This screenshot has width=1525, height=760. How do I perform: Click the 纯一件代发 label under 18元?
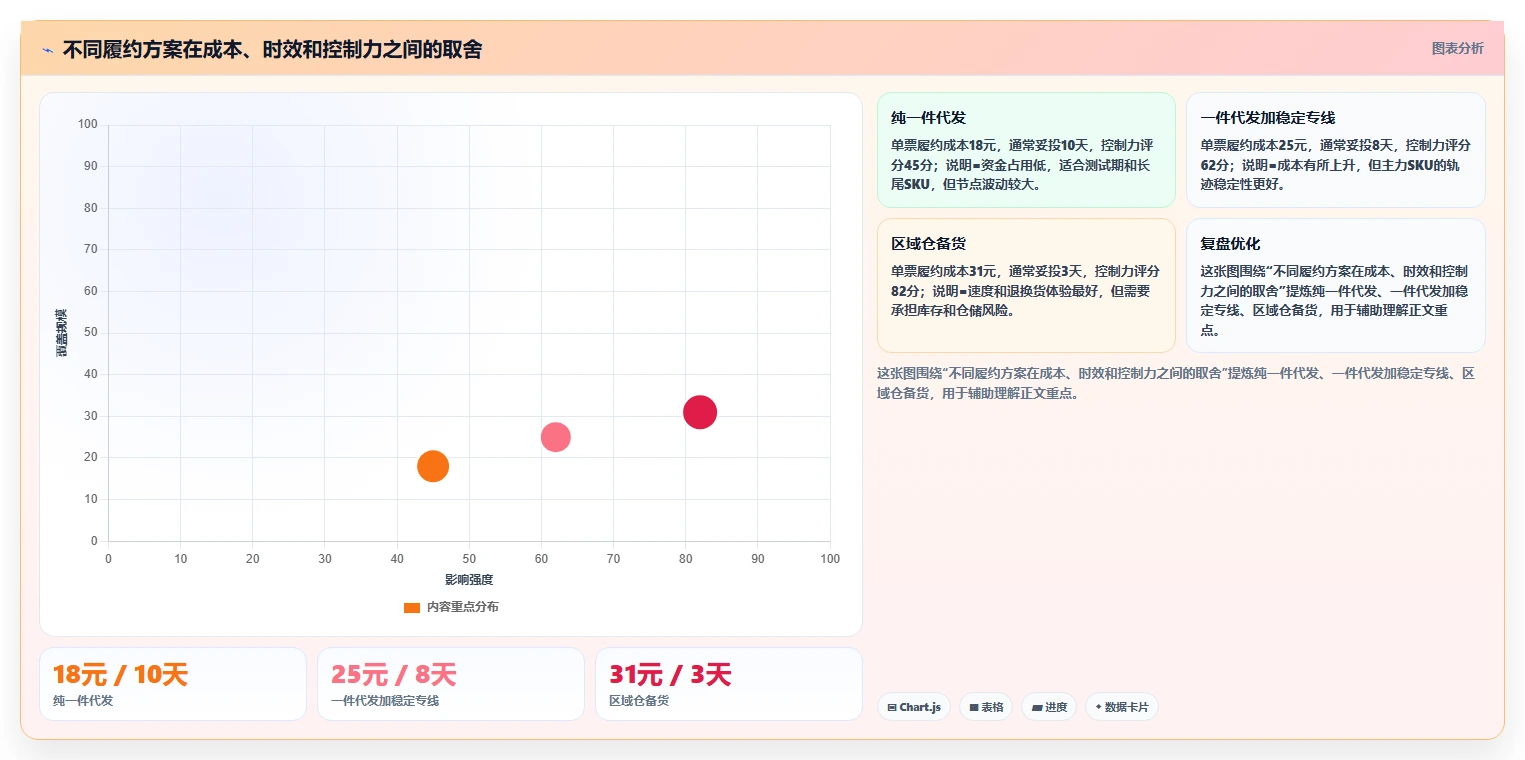click(x=83, y=701)
